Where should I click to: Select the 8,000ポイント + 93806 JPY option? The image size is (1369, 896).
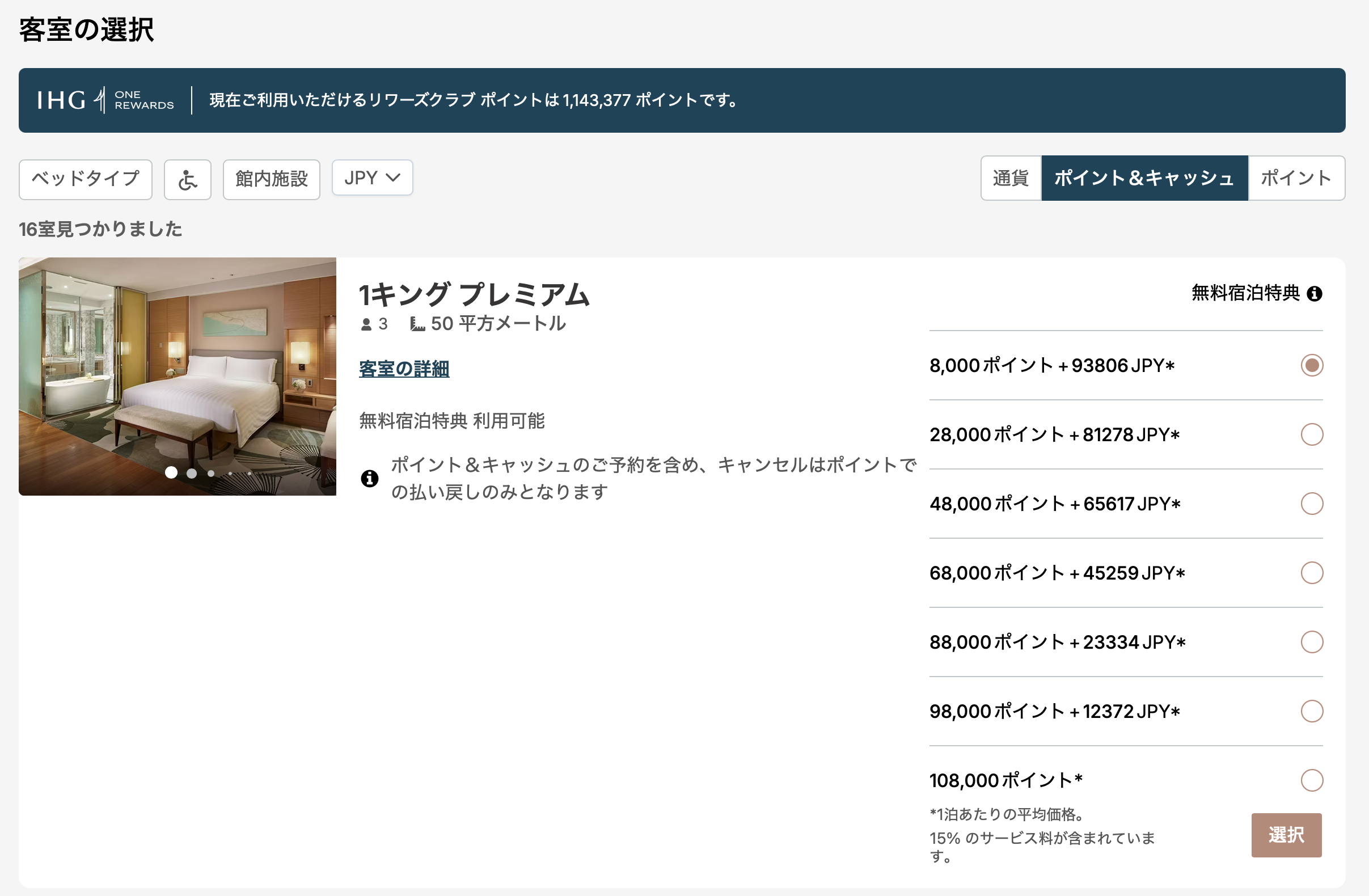1312,365
